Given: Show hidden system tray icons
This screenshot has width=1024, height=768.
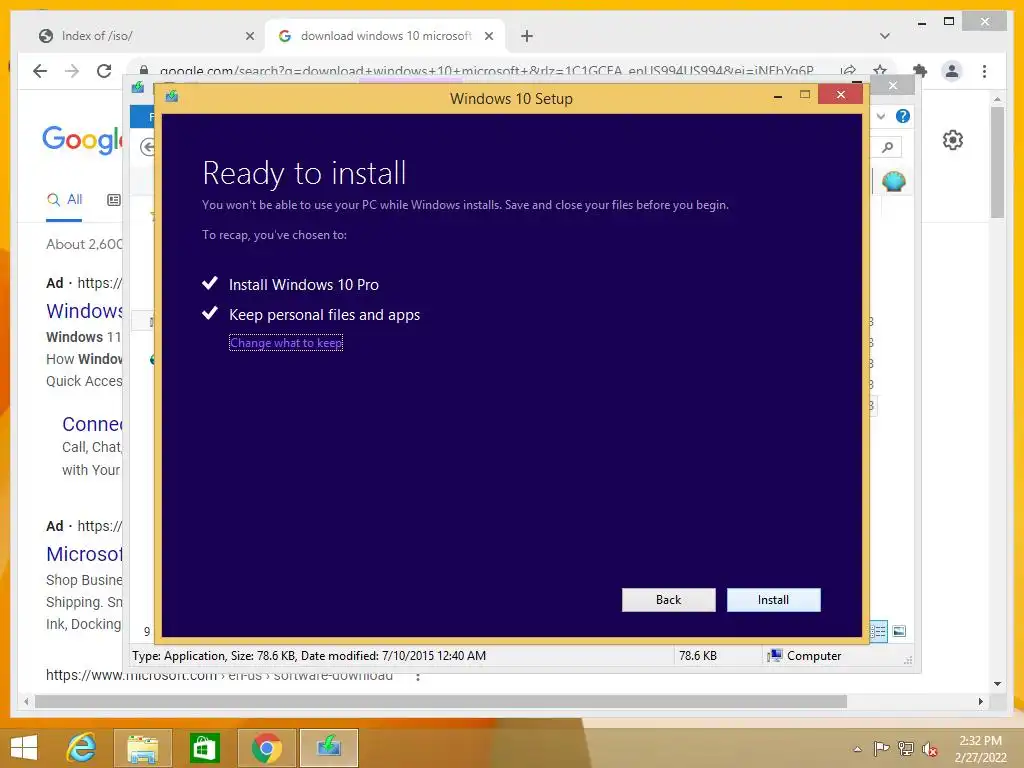Looking at the screenshot, I should (857, 749).
